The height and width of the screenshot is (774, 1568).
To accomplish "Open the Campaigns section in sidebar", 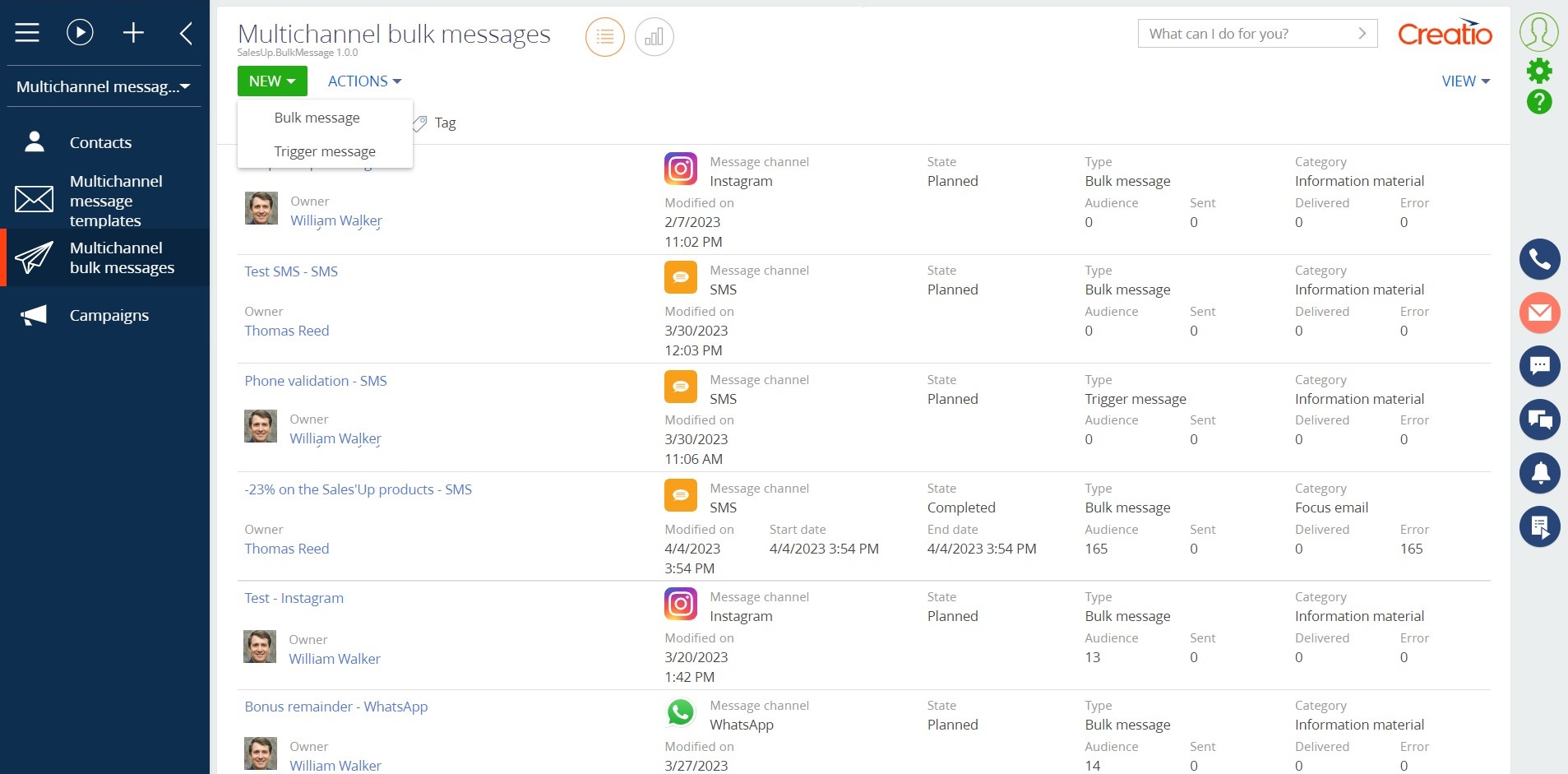I will pos(109,315).
